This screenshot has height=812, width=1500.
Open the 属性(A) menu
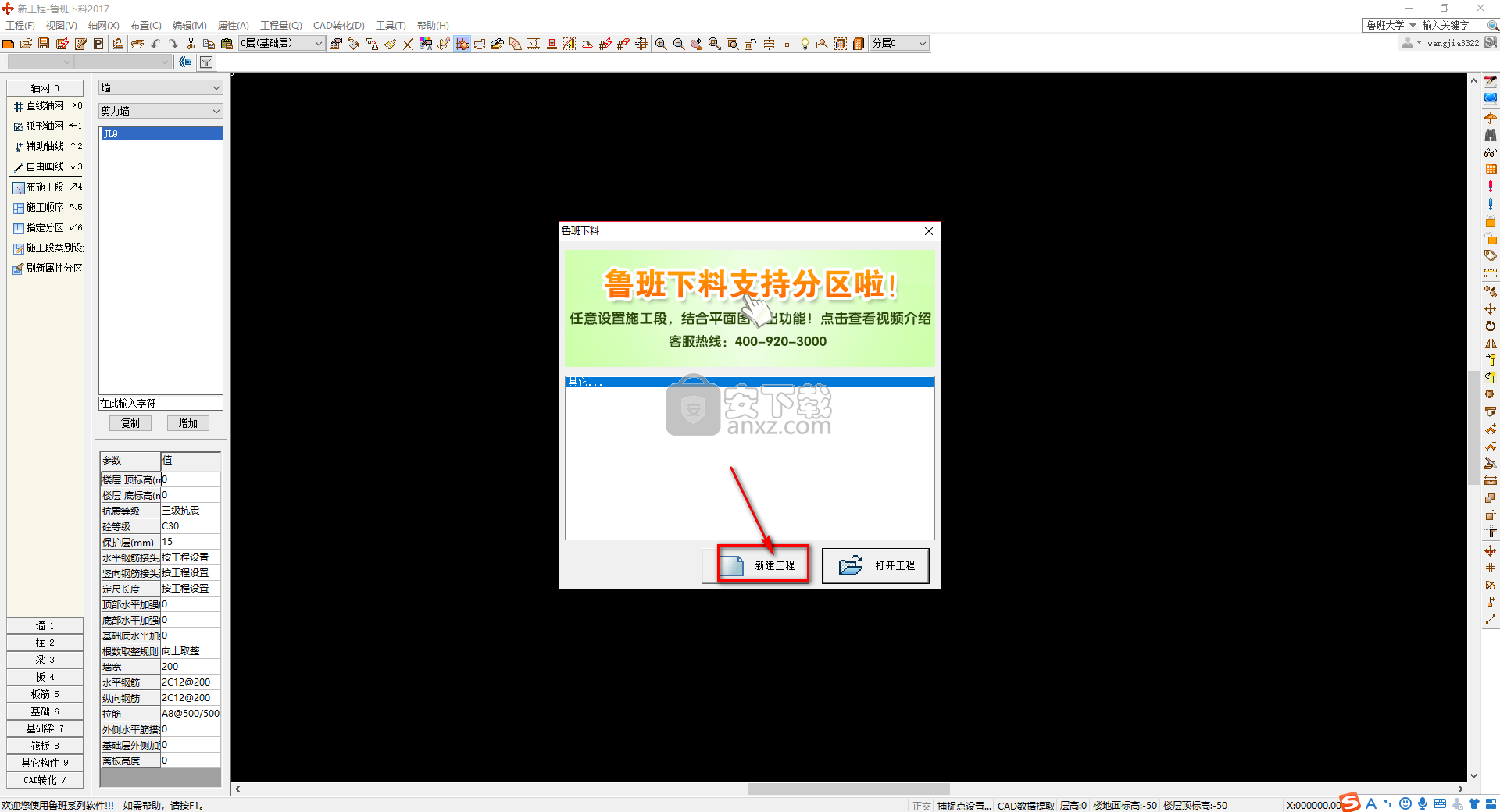pyautogui.click(x=233, y=25)
